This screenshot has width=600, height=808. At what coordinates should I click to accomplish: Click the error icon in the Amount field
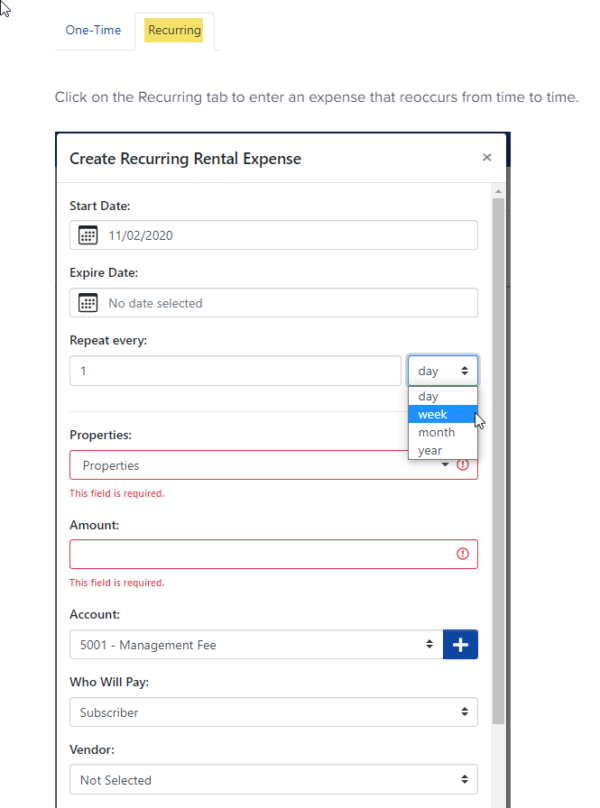(462, 553)
